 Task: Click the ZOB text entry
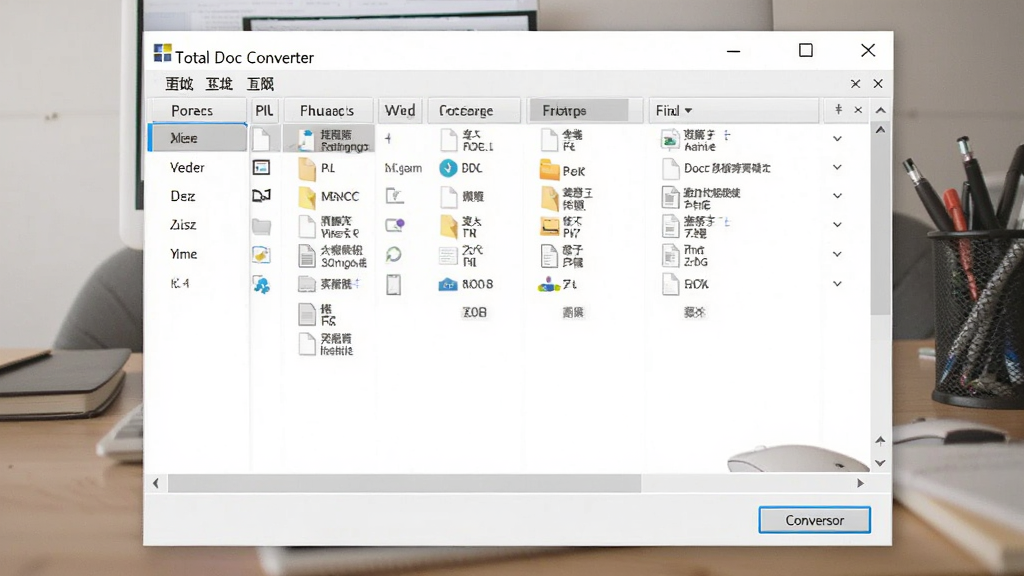pyautogui.click(x=475, y=313)
